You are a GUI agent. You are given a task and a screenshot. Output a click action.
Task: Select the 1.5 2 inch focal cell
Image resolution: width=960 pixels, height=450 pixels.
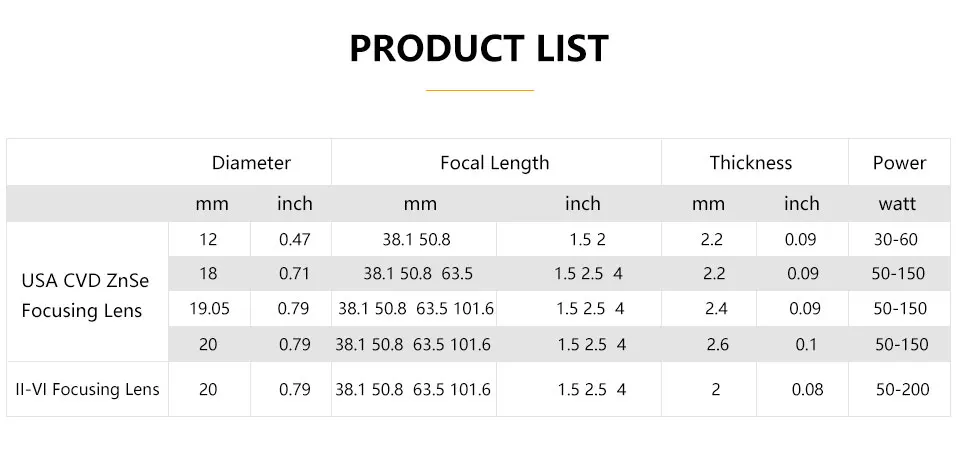pos(587,239)
